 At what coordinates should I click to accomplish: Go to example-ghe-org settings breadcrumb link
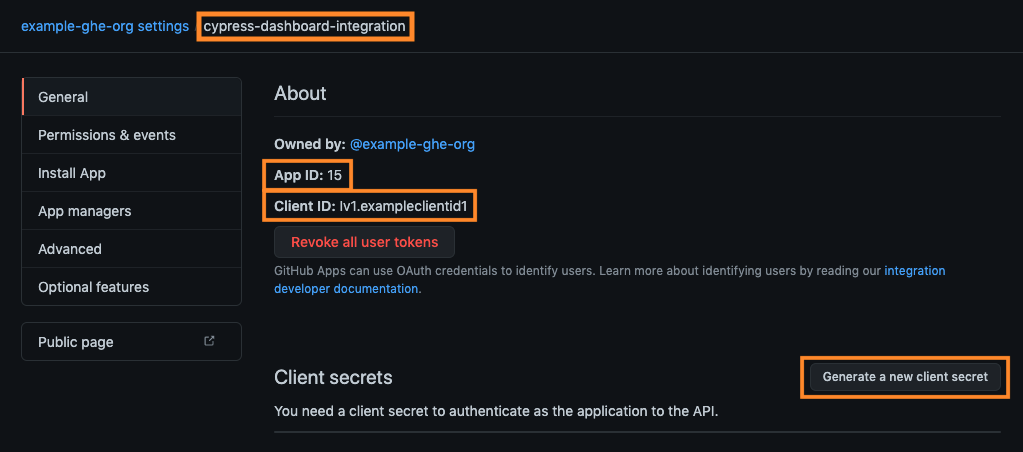[105, 26]
